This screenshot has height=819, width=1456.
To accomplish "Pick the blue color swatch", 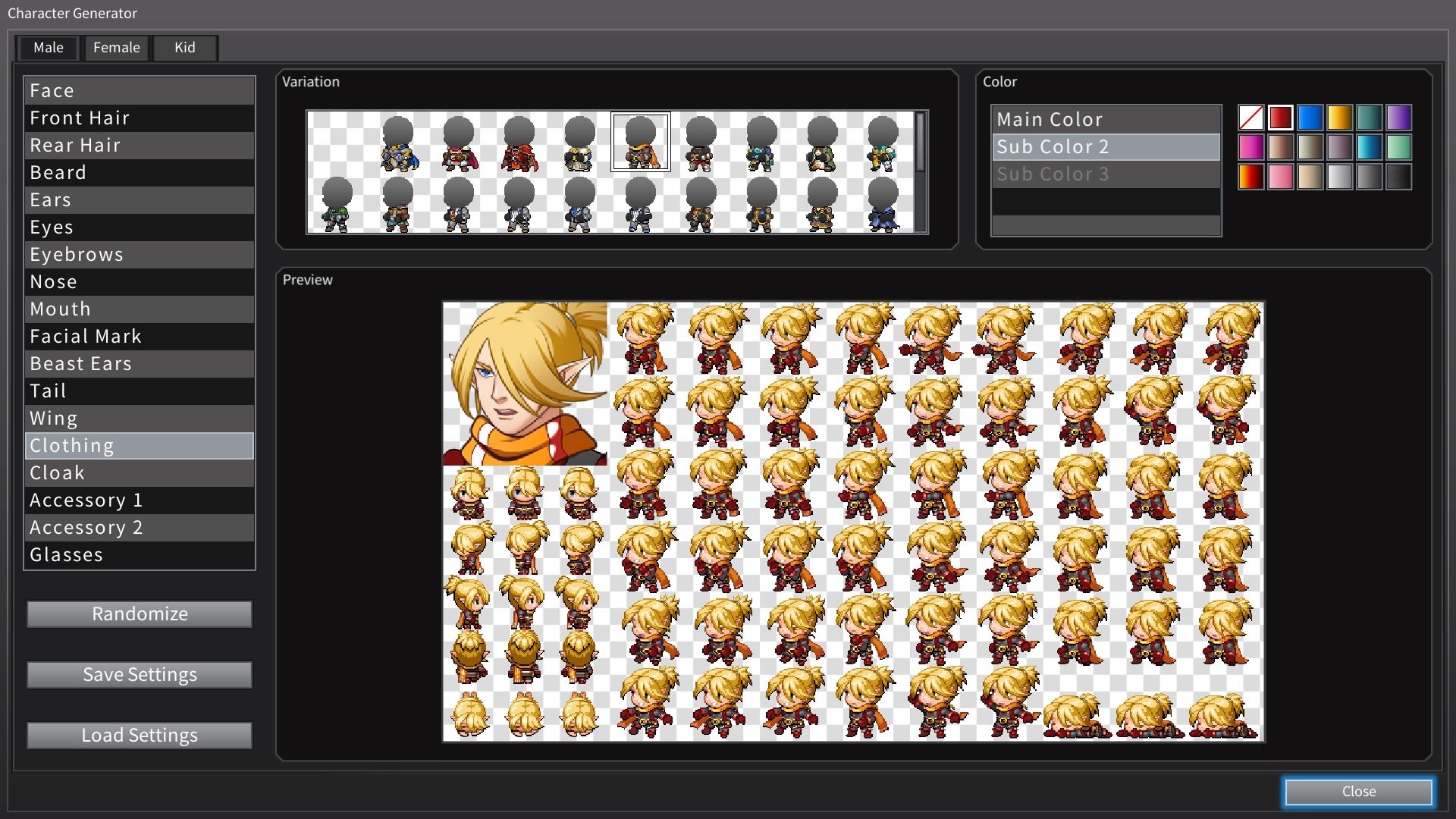I will pos(1310,118).
